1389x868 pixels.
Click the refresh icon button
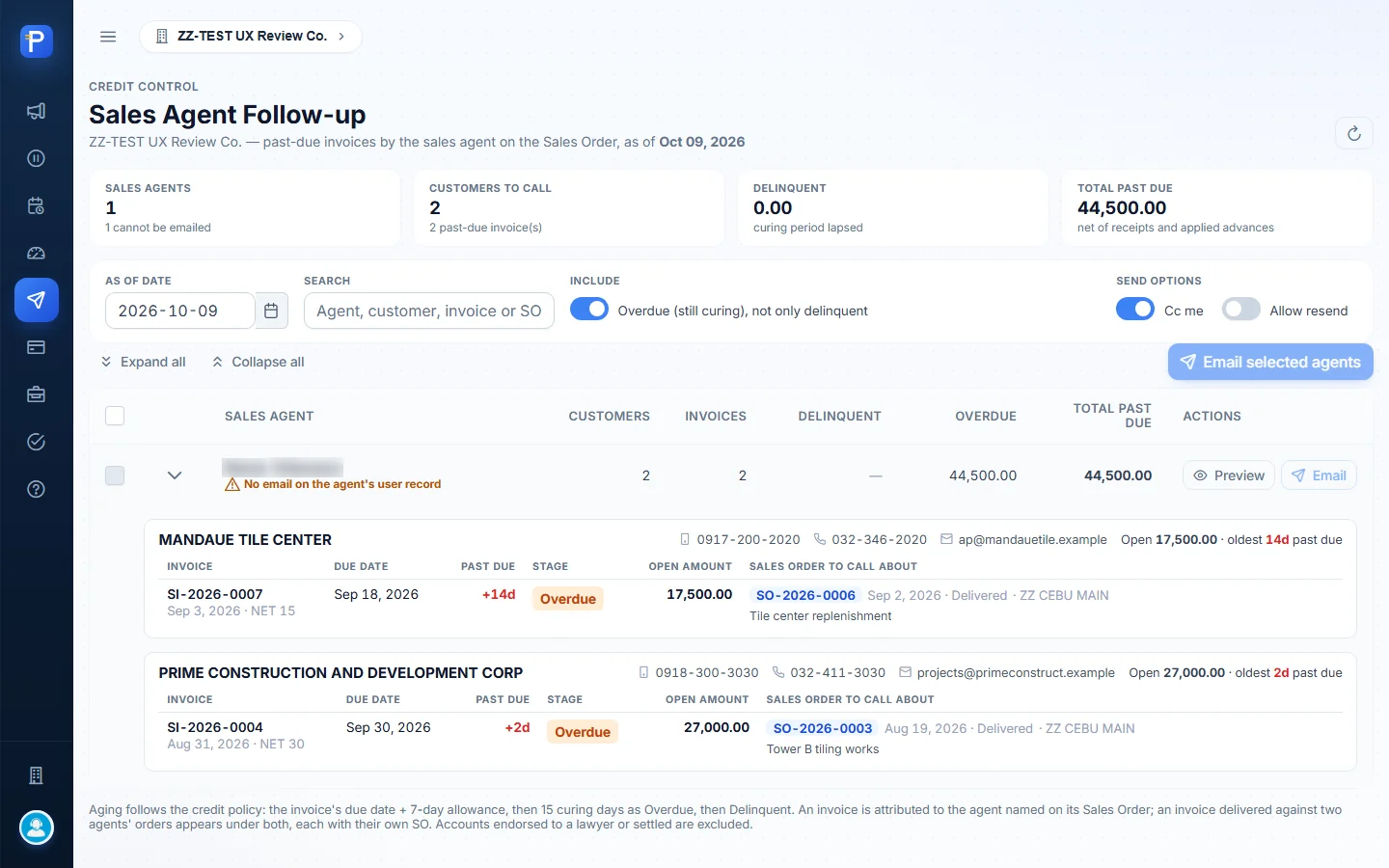(x=1353, y=133)
